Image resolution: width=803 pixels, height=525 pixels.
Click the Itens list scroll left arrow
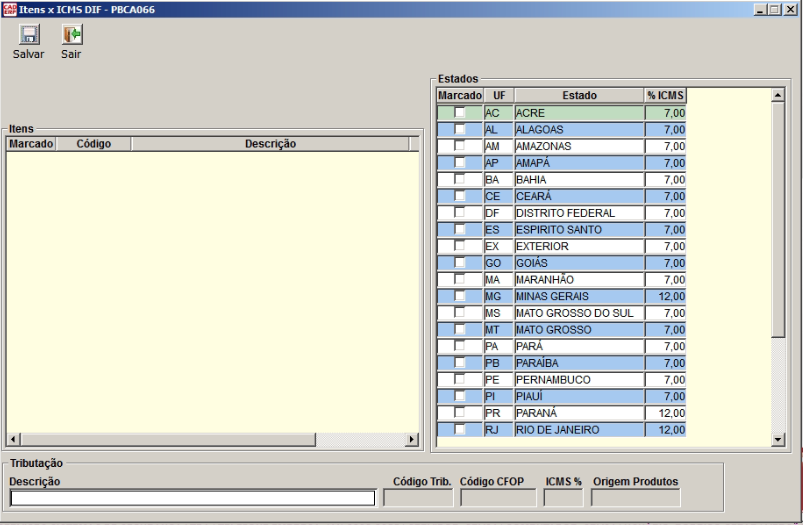(14, 439)
